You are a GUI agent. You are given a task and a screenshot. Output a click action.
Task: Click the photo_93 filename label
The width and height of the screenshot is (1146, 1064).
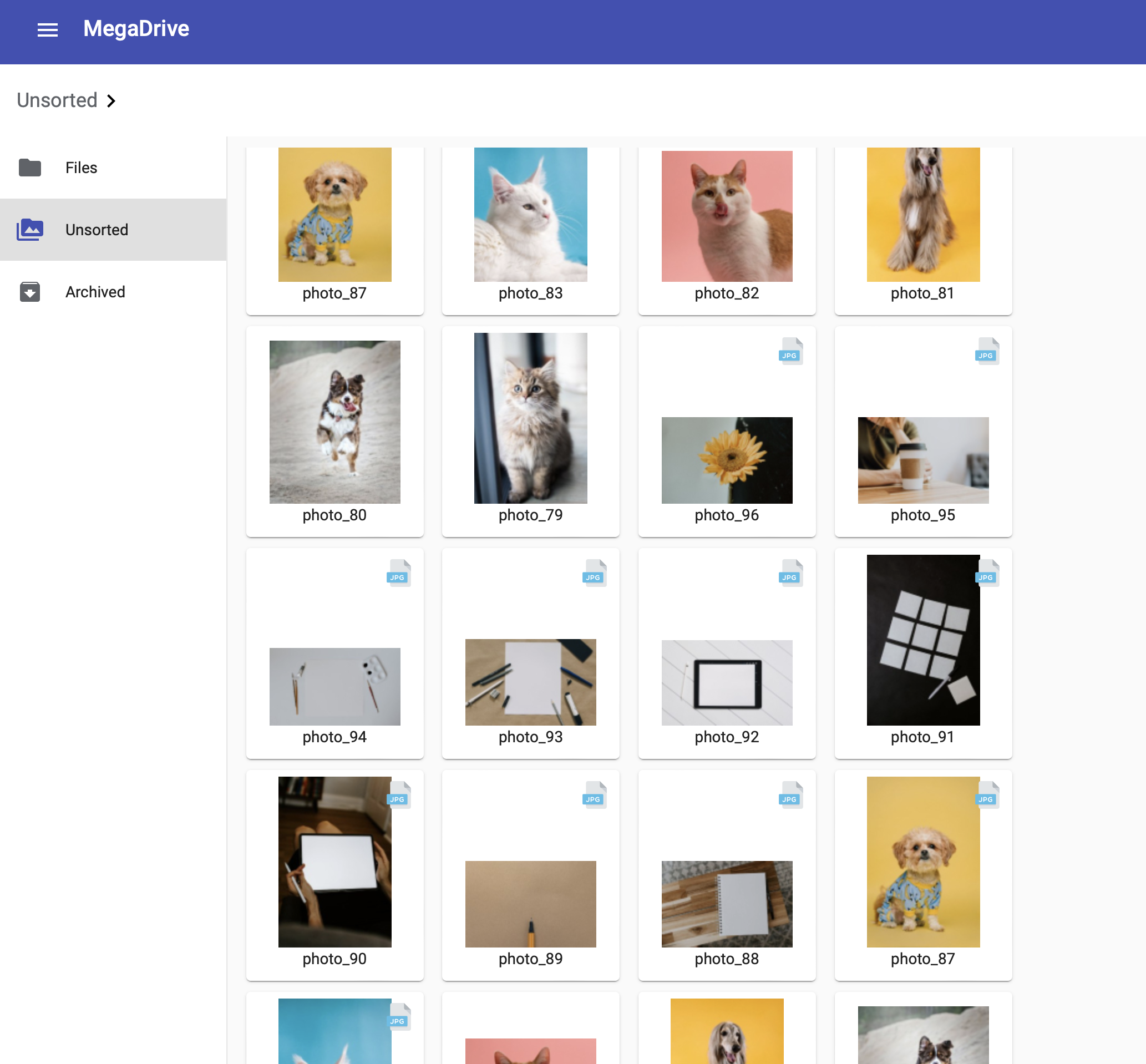click(531, 737)
